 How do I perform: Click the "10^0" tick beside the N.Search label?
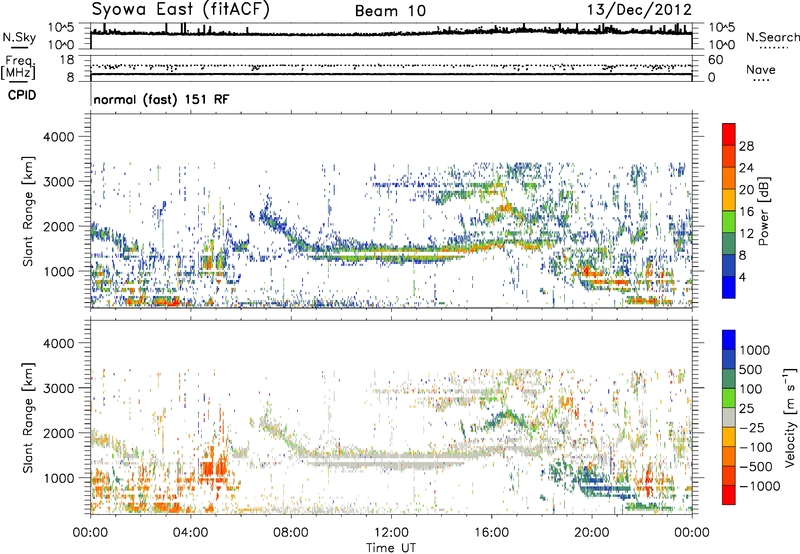pos(722,45)
